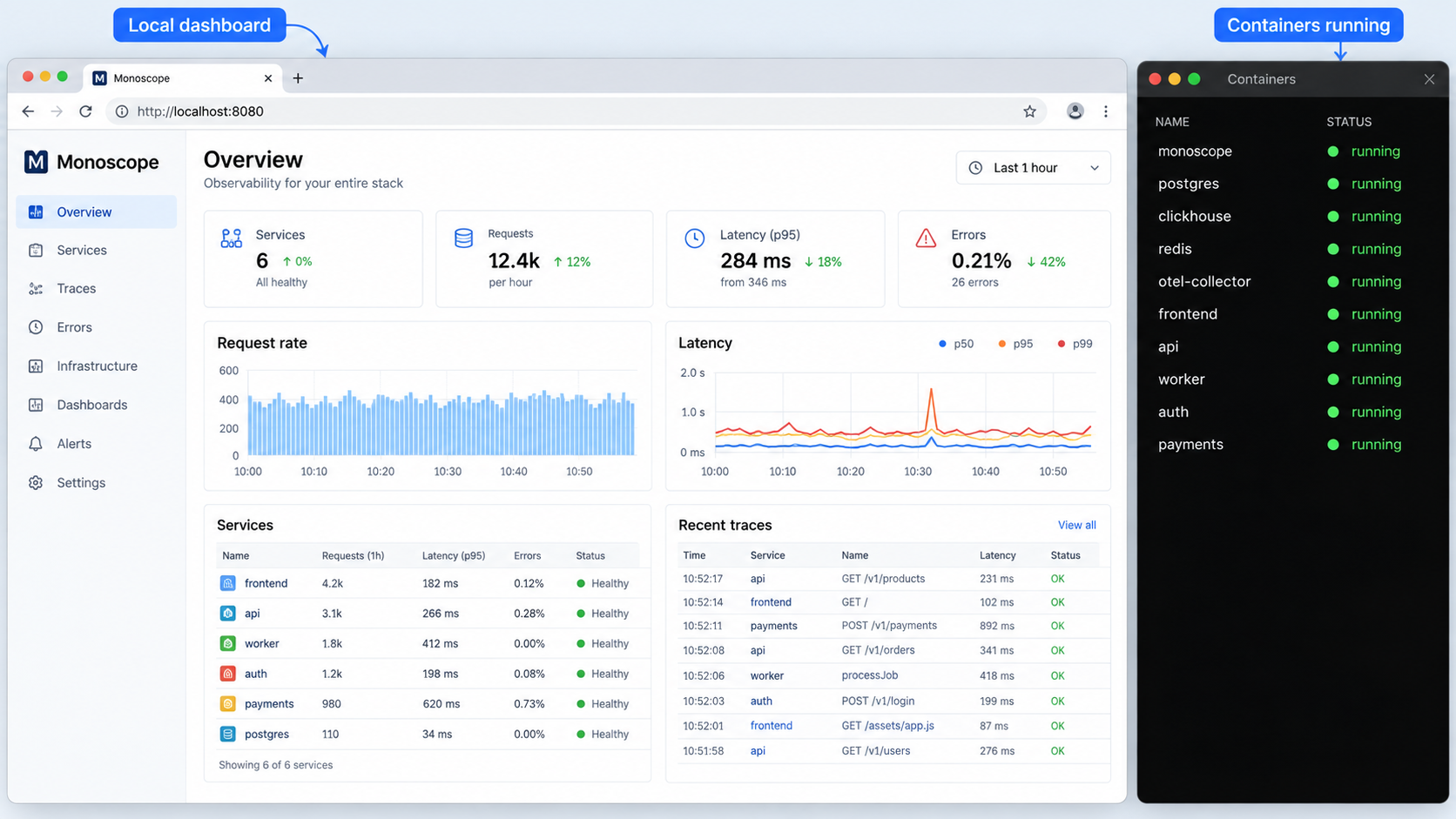Image resolution: width=1456 pixels, height=819 pixels.
Task: Click the processJob trace name
Action: [x=869, y=675]
